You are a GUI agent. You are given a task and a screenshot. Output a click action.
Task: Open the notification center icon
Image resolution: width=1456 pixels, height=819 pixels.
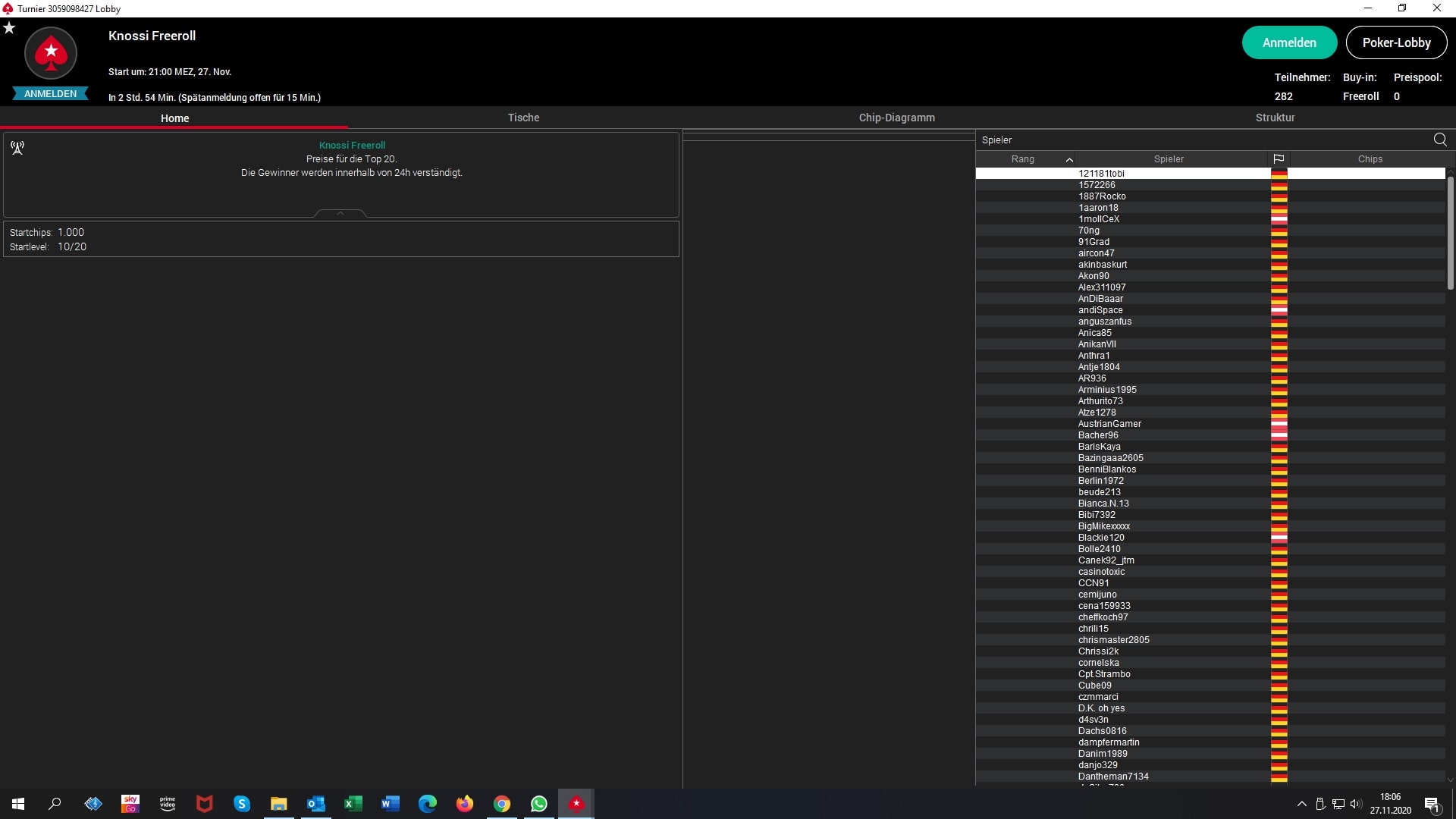point(1432,805)
